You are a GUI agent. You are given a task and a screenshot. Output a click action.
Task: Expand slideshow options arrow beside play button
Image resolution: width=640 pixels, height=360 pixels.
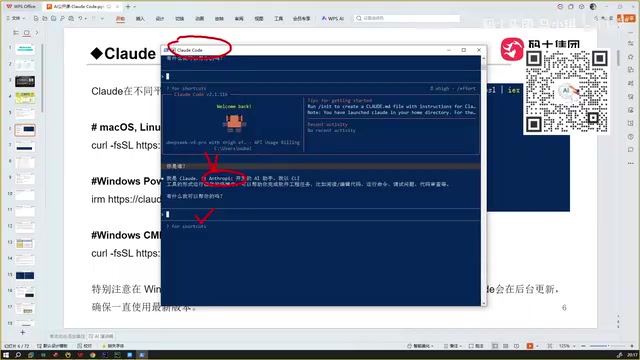click(537, 346)
